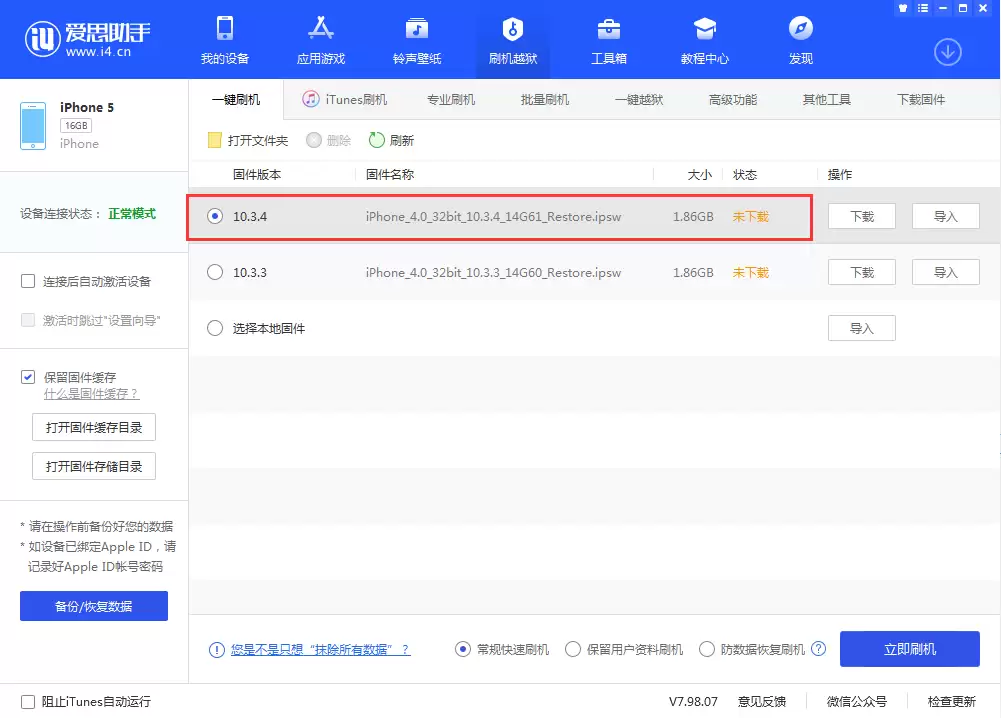
Task: Click file name iPhone_4.0_32bit_10.3.3_14G60_Restore.ipsw
Action: pos(493,273)
